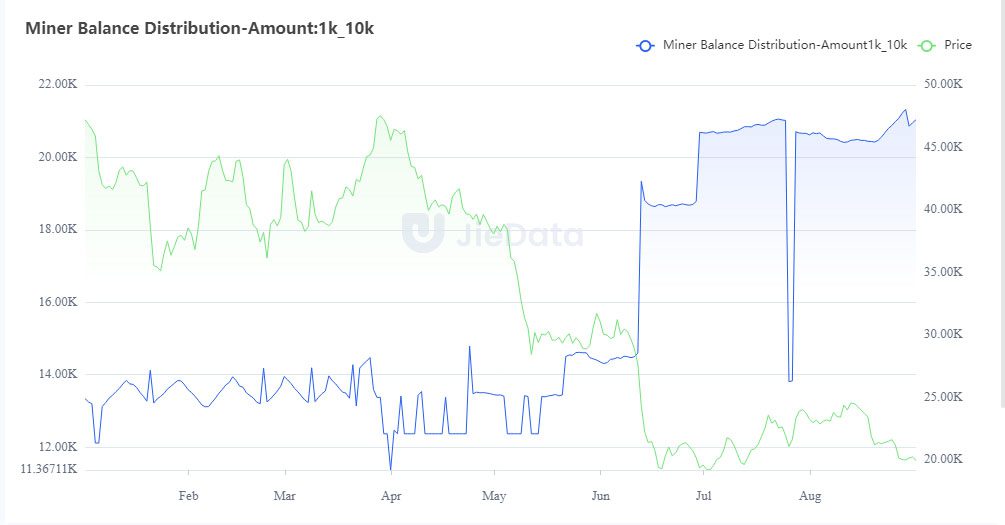Click the Feb label on the x-axis
Image resolution: width=1005 pixels, height=525 pixels.
188,496
